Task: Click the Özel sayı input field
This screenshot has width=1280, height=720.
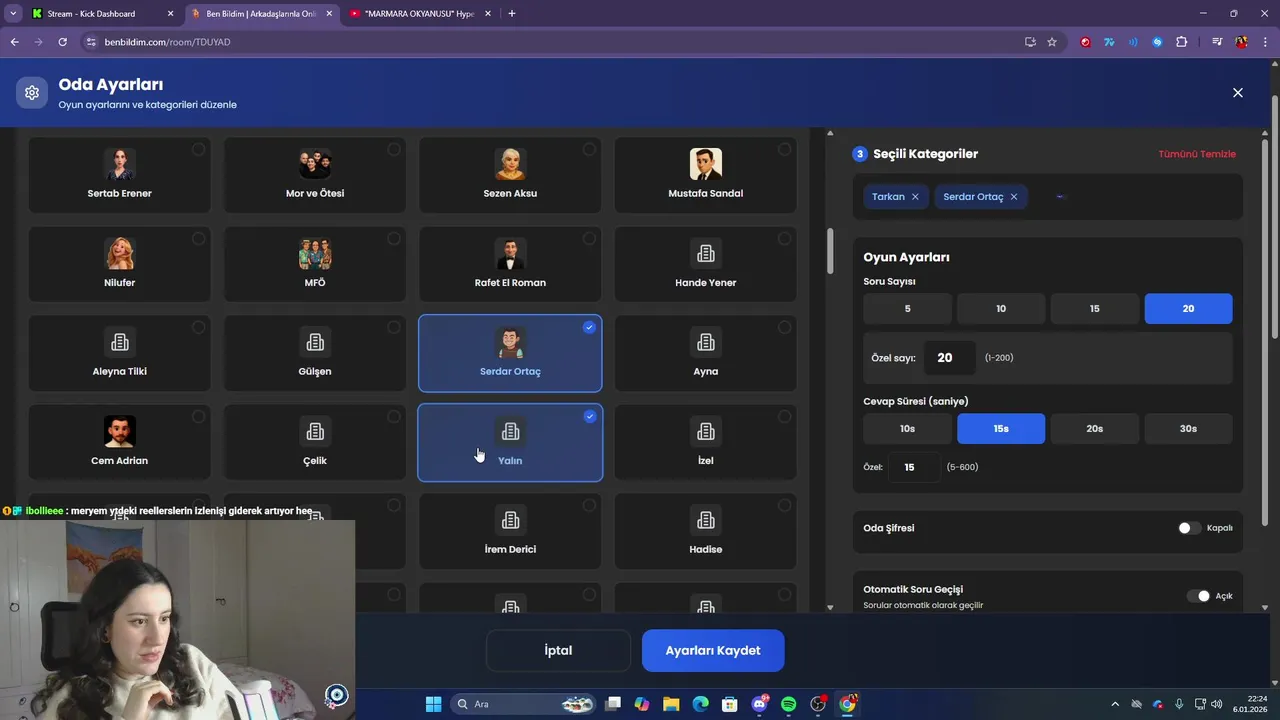Action: click(x=949, y=357)
